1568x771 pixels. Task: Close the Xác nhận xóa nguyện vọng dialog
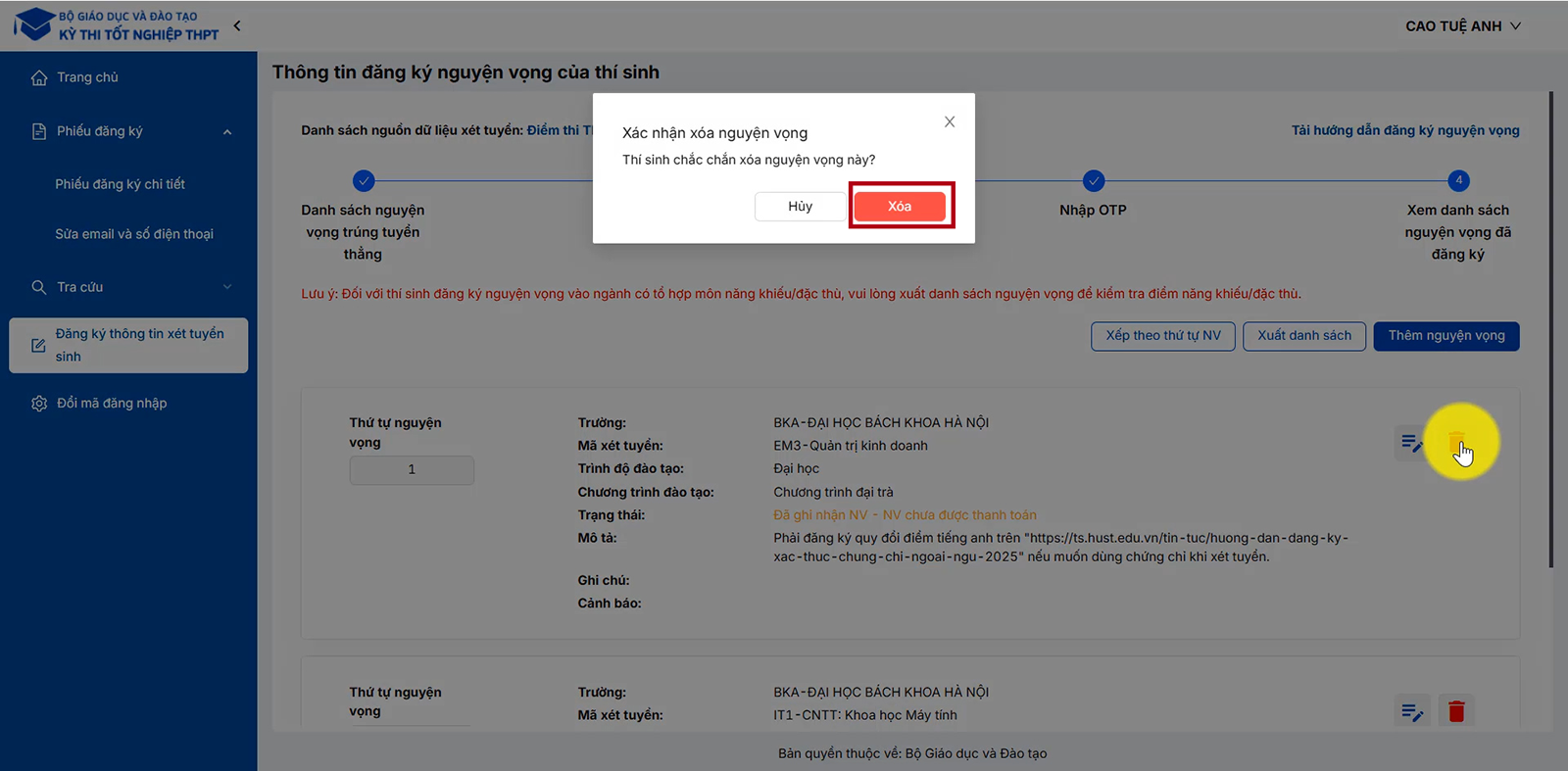point(949,122)
